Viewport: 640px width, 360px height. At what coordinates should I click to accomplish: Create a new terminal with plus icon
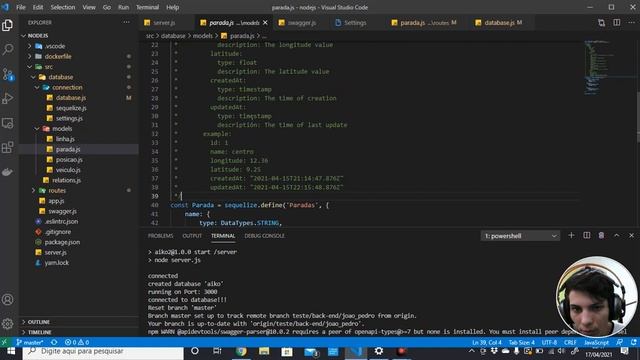(571, 236)
